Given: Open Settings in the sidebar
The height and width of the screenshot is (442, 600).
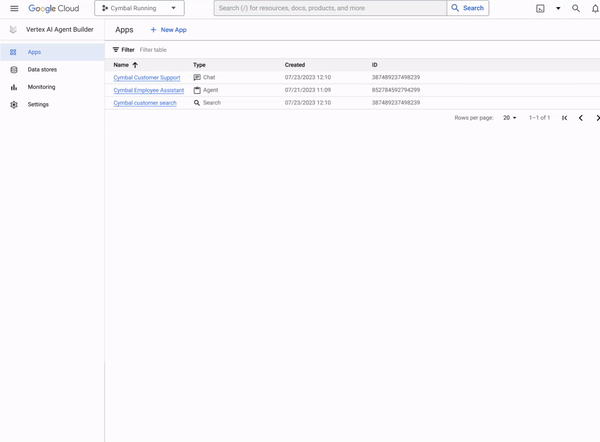Looking at the screenshot, I should click(x=38, y=104).
